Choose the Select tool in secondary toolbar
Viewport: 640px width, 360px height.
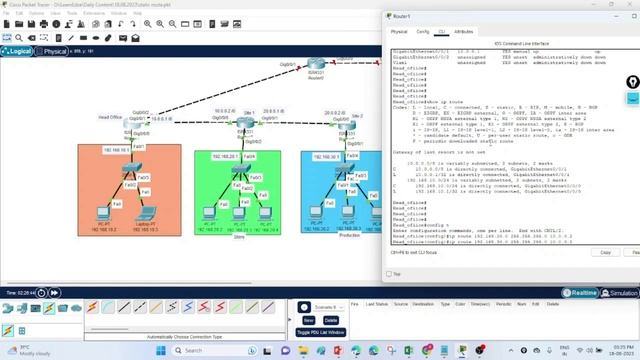point(7,38)
